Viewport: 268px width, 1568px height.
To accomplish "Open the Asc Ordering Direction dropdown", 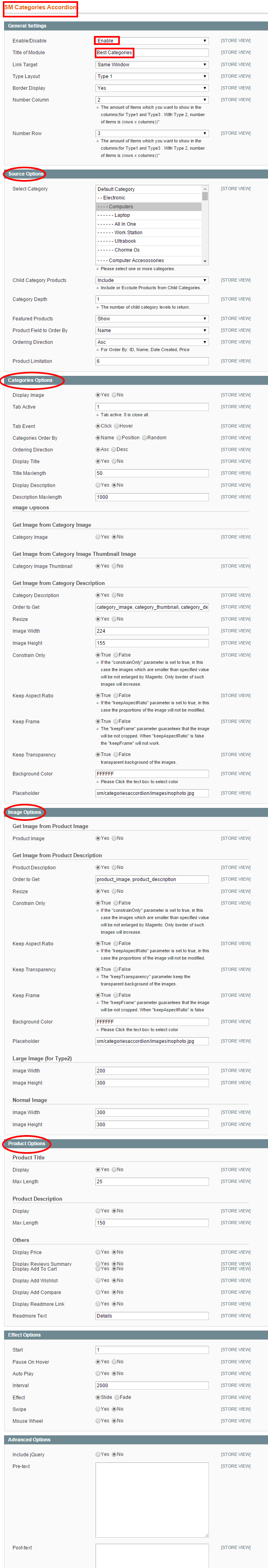I will (152, 342).
